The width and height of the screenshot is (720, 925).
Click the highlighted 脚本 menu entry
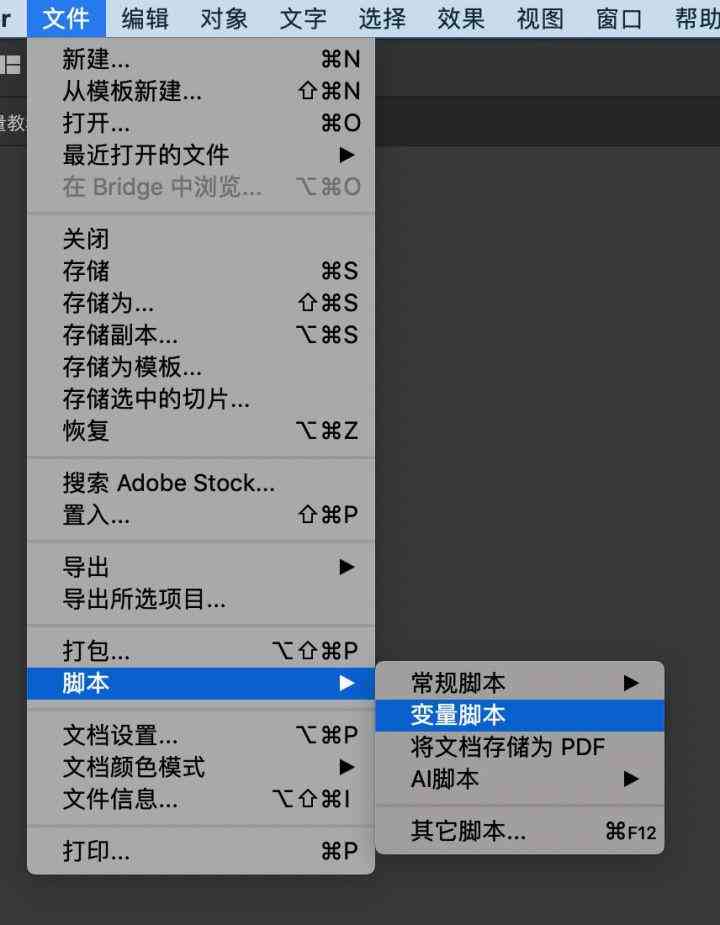coord(201,683)
